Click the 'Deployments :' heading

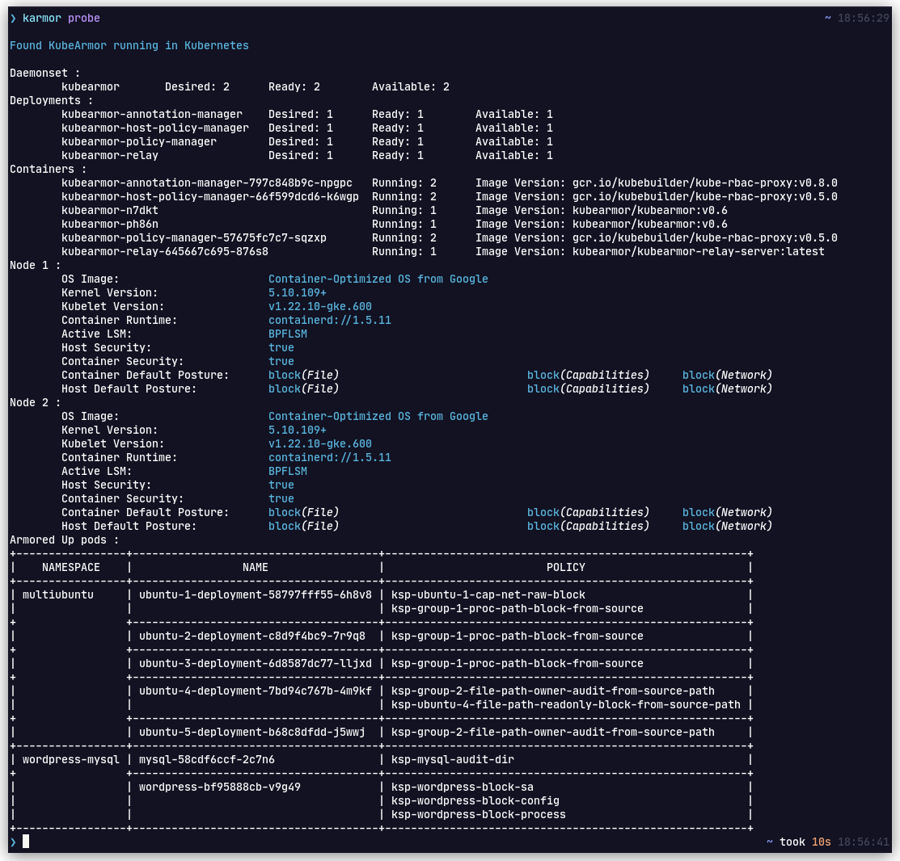(x=51, y=100)
